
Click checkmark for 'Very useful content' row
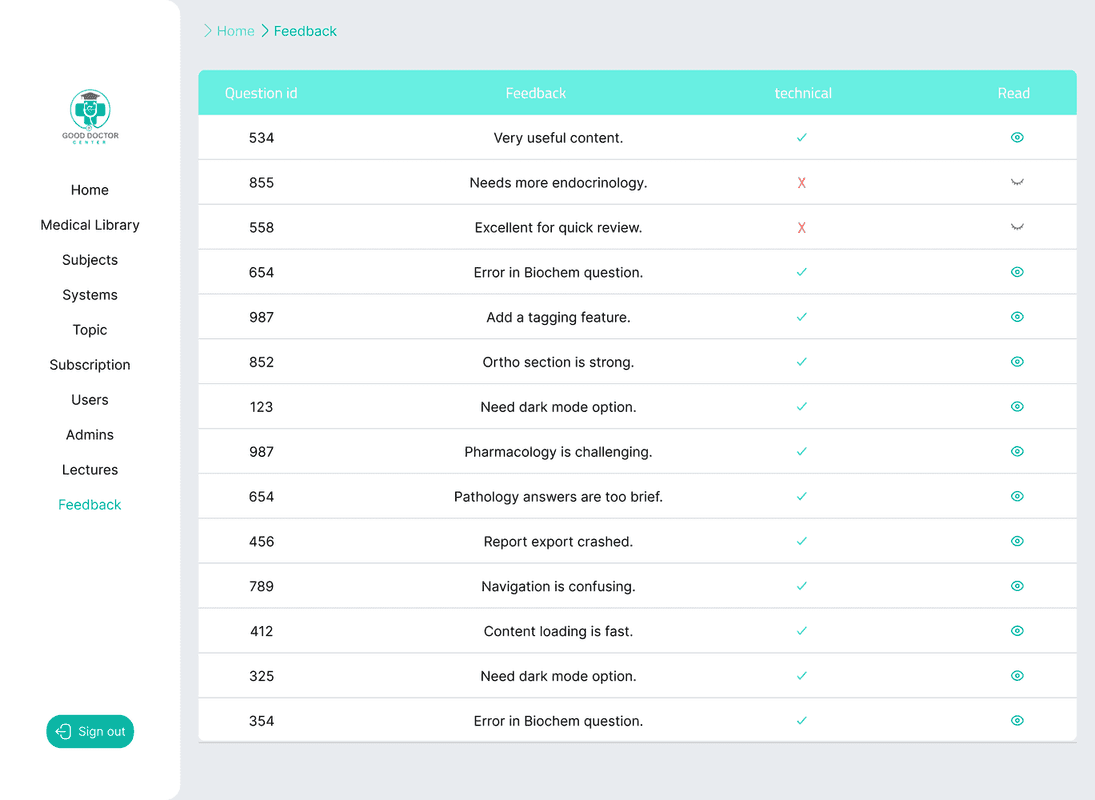801,138
